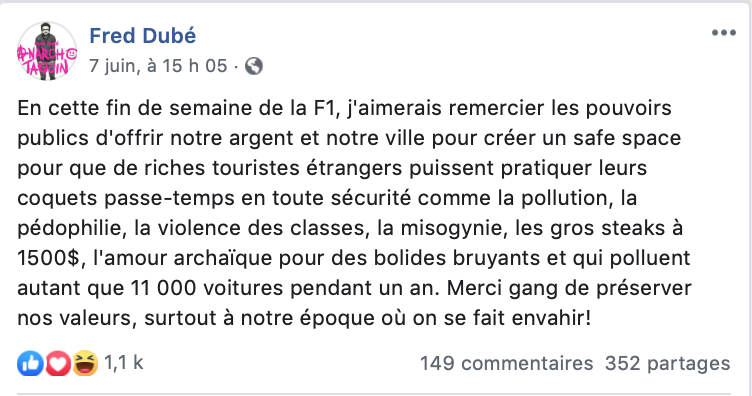Show the 1,1 k reactions list
The width and height of the screenshot is (752, 396).
124,363
